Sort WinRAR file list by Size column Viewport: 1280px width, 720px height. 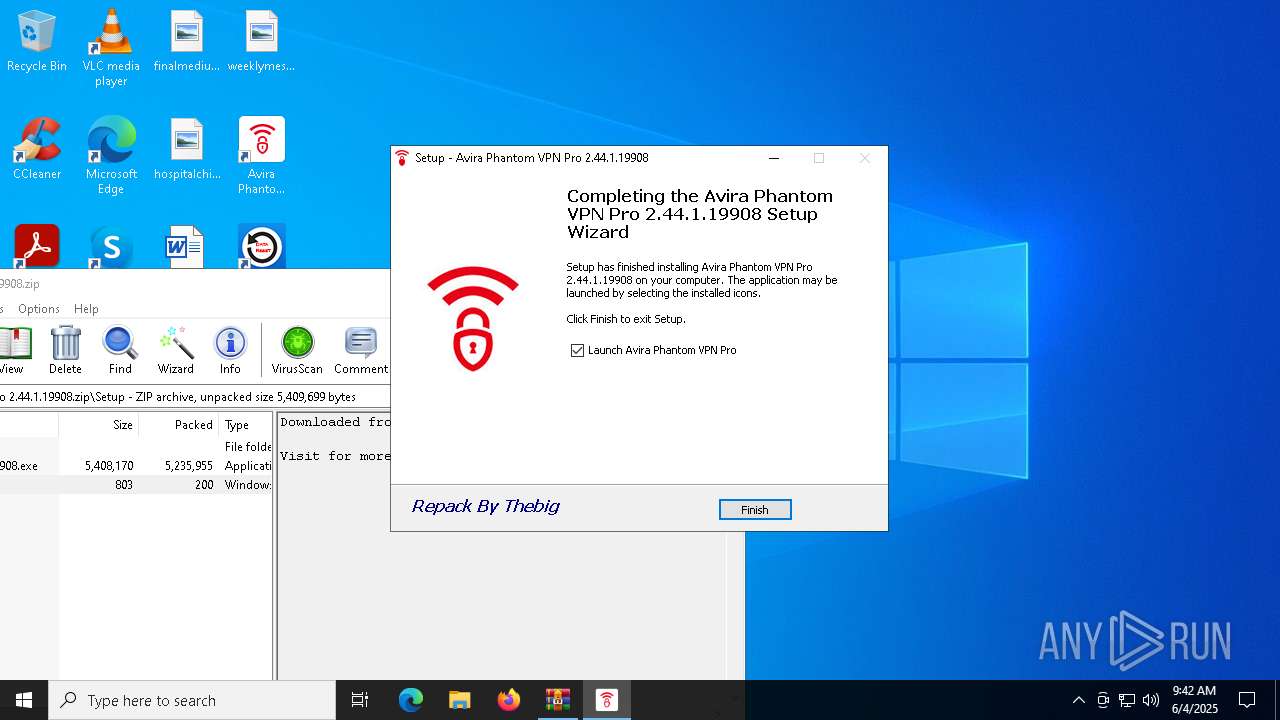[98, 425]
